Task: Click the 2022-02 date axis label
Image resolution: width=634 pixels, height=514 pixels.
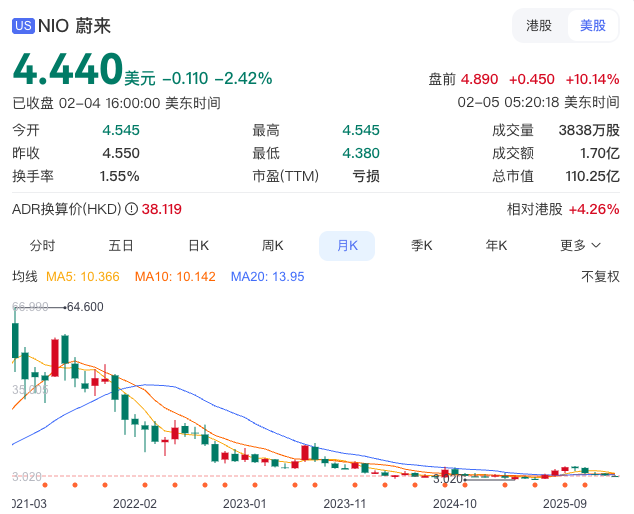Action: (x=135, y=503)
